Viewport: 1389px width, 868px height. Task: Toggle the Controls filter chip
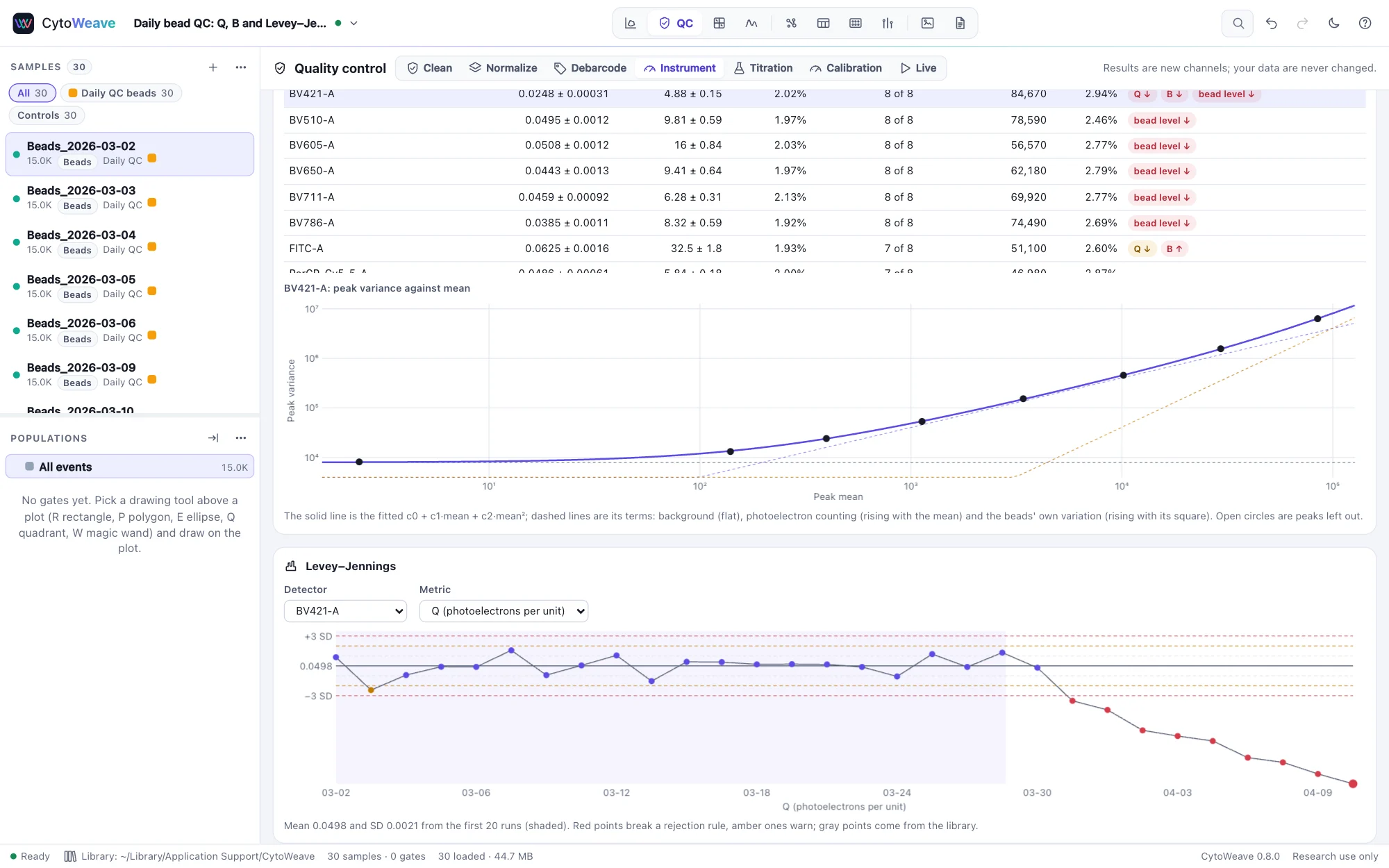tap(47, 115)
